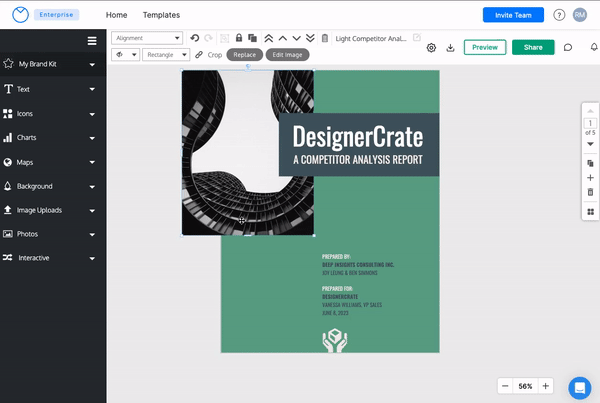Image resolution: width=600 pixels, height=403 pixels.
Task: Click the Edit Image button
Action: coord(287,55)
